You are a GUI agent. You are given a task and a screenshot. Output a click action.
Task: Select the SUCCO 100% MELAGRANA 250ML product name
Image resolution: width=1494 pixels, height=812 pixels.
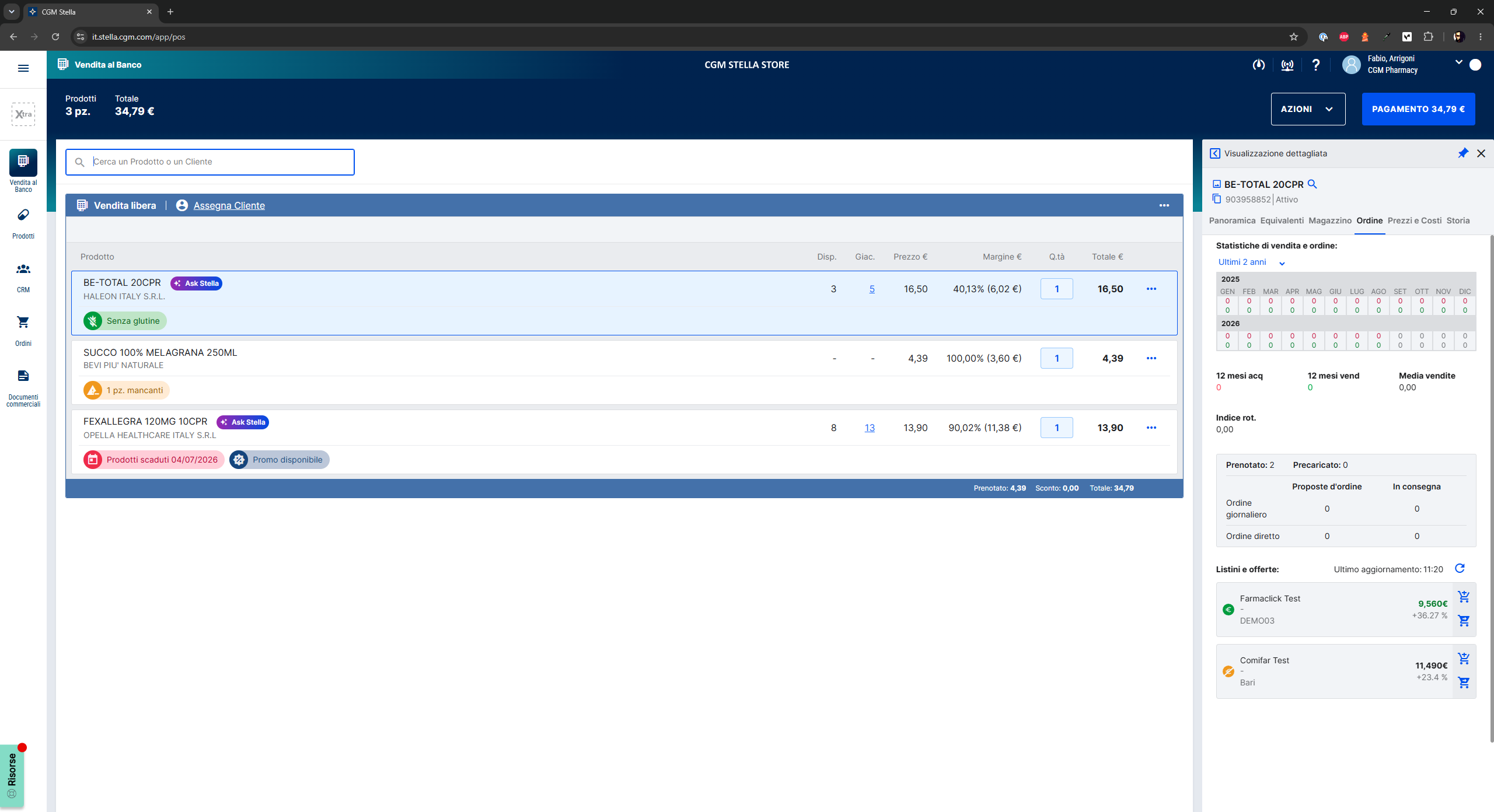pos(160,352)
